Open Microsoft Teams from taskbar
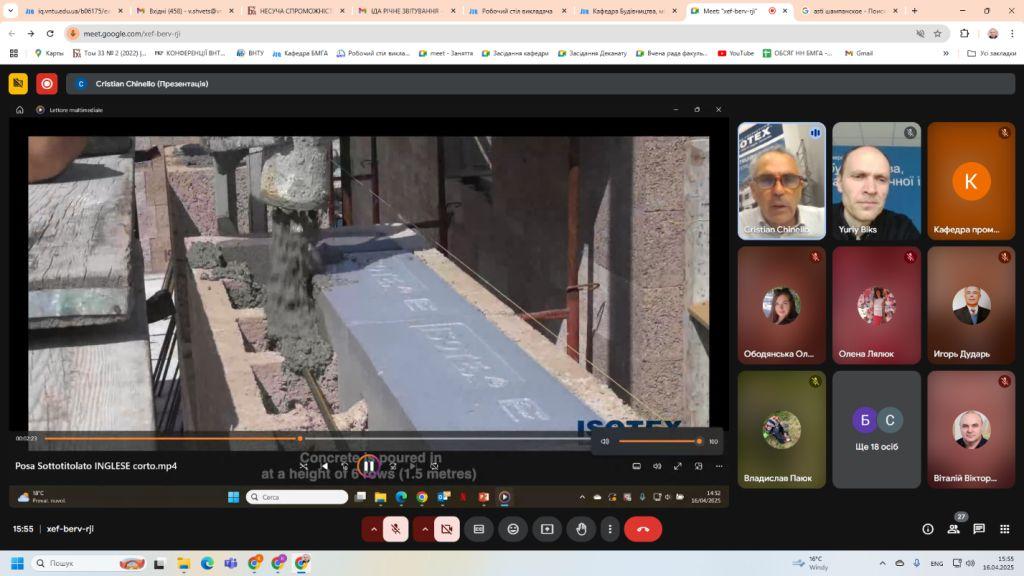Viewport: 1024px width, 576px height. point(231,563)
